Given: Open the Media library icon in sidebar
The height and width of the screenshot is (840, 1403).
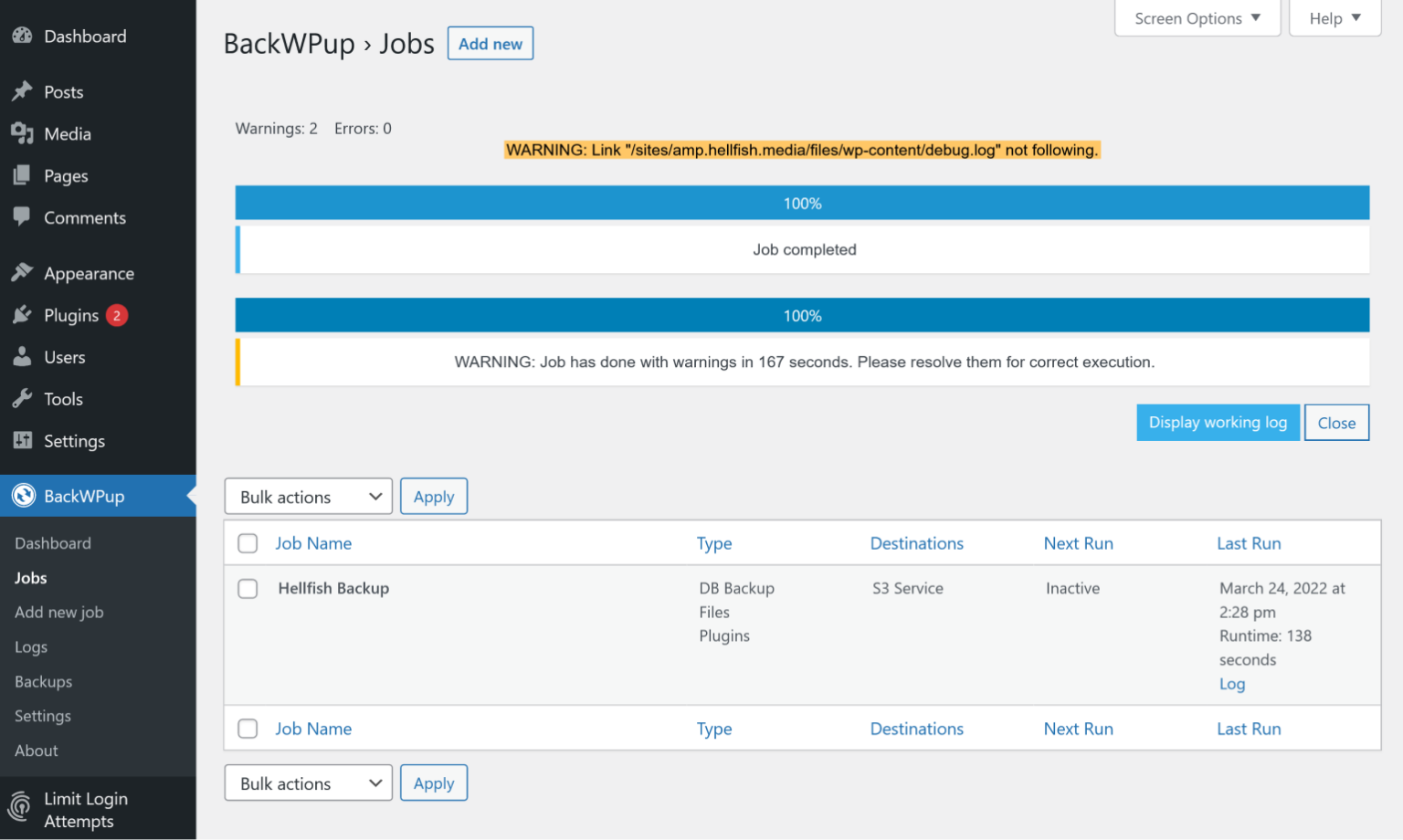Looking at the screenshot, I should [x=23, y=133].
